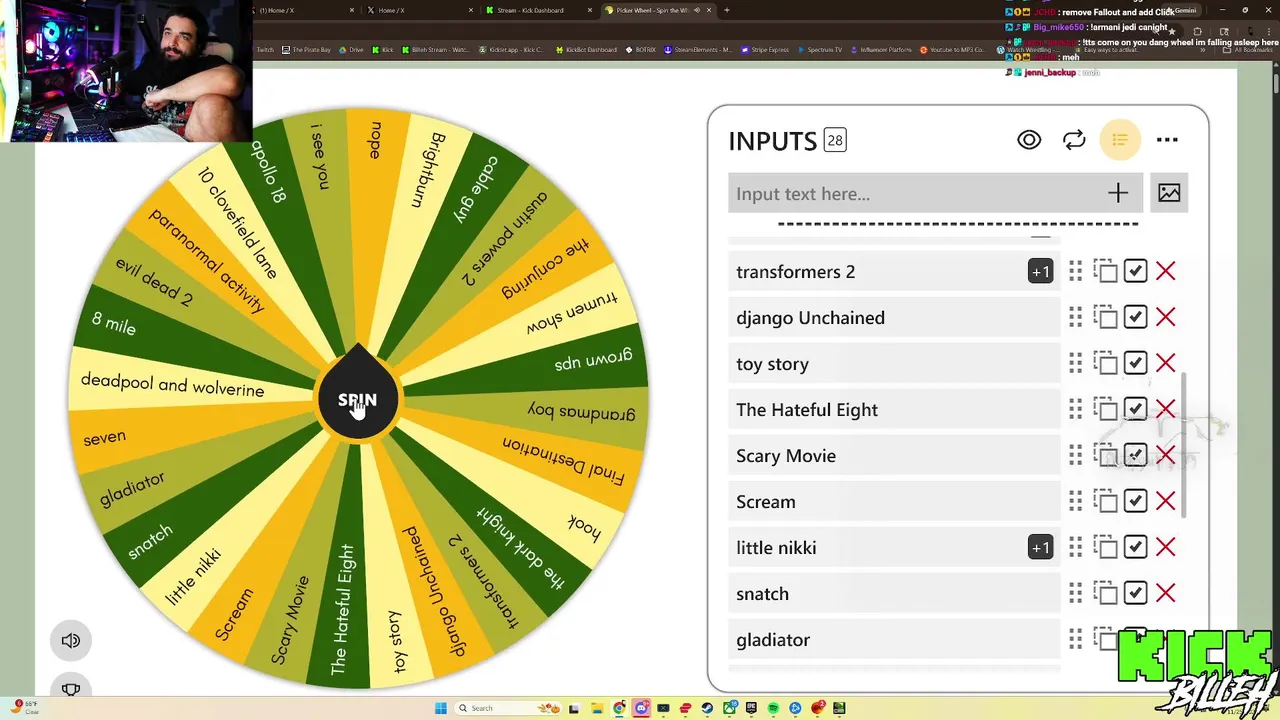Click the SPIN button on the wheel

coord(357,400)
